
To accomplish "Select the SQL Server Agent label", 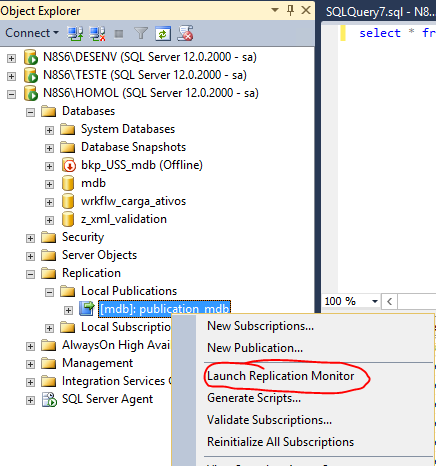I will pos(107,399).
